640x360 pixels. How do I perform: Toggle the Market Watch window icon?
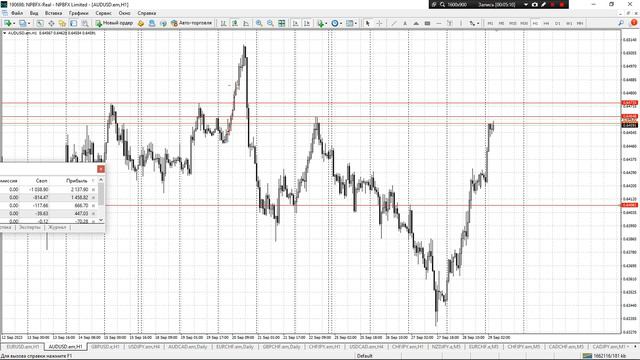pyautogui.click(x=40, y=23)
